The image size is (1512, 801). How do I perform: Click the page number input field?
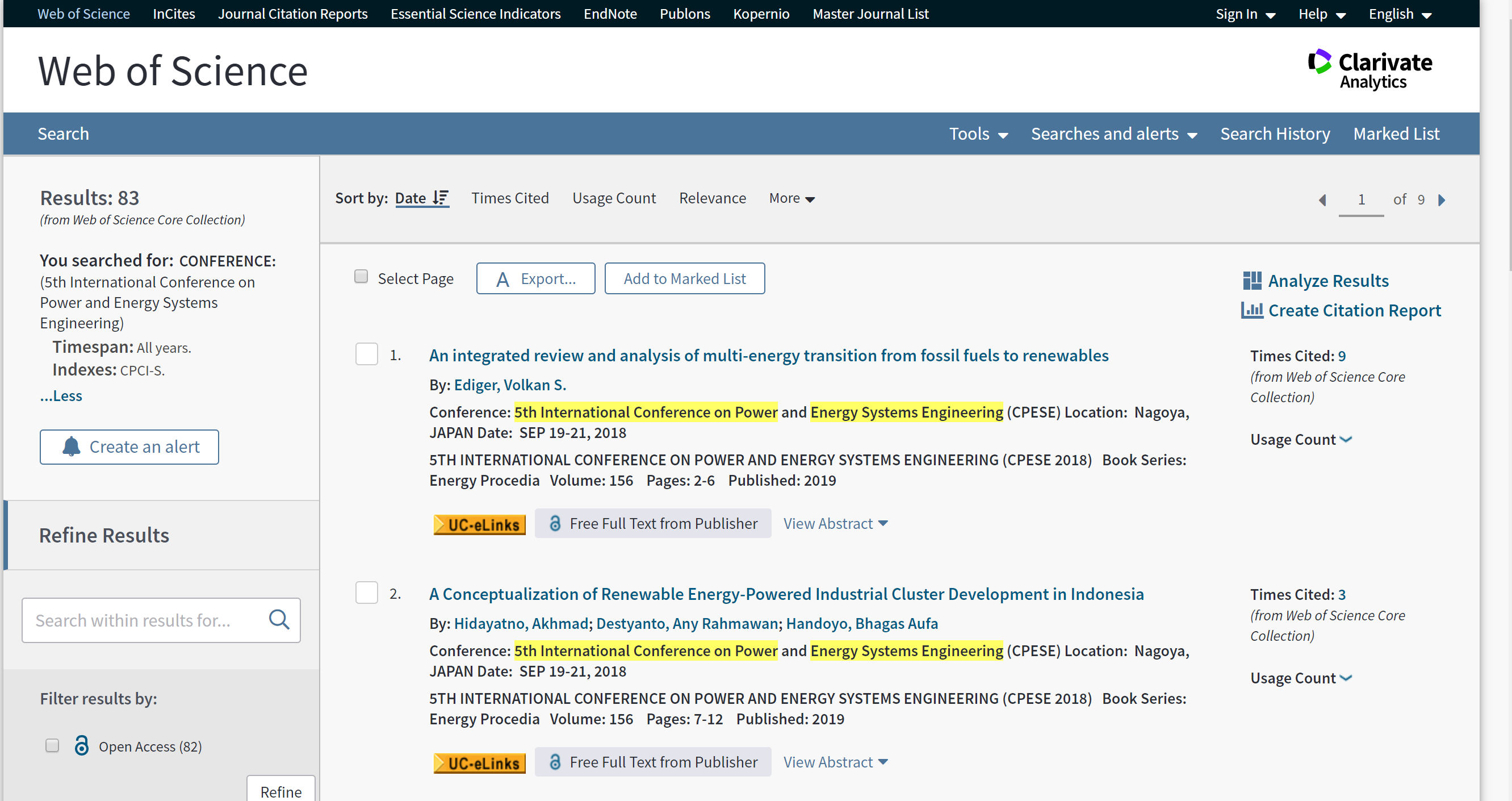1360,200
